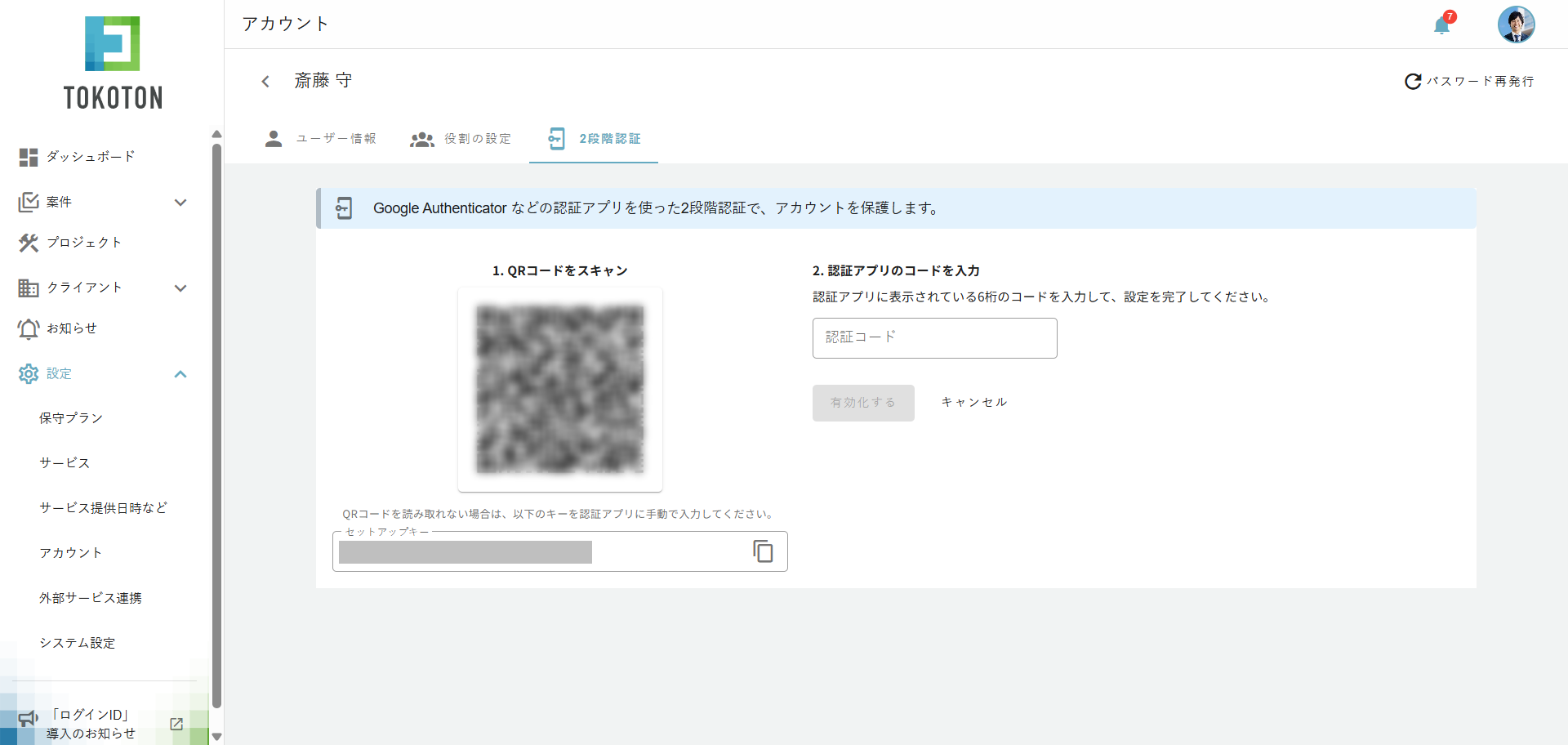Click the blurred QR code image
This screenshot has width=1568, height=745.
point(560,389)
